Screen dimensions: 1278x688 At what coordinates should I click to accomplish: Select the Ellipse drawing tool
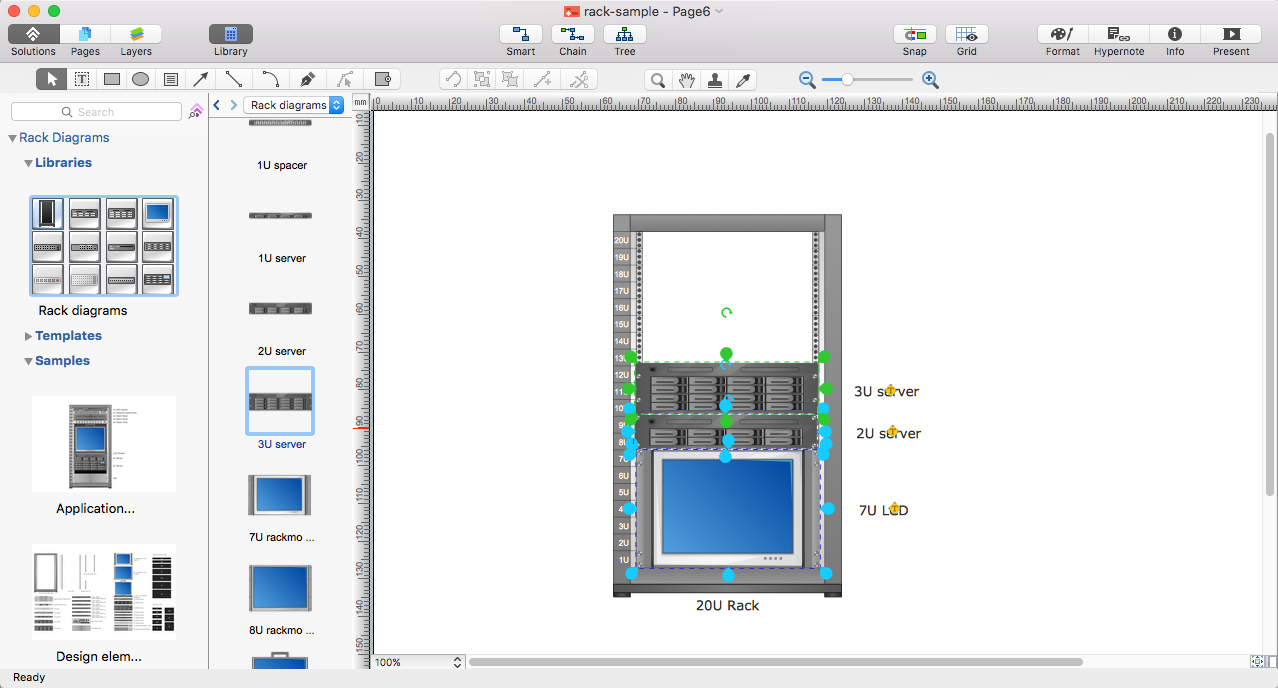[141, 78]
